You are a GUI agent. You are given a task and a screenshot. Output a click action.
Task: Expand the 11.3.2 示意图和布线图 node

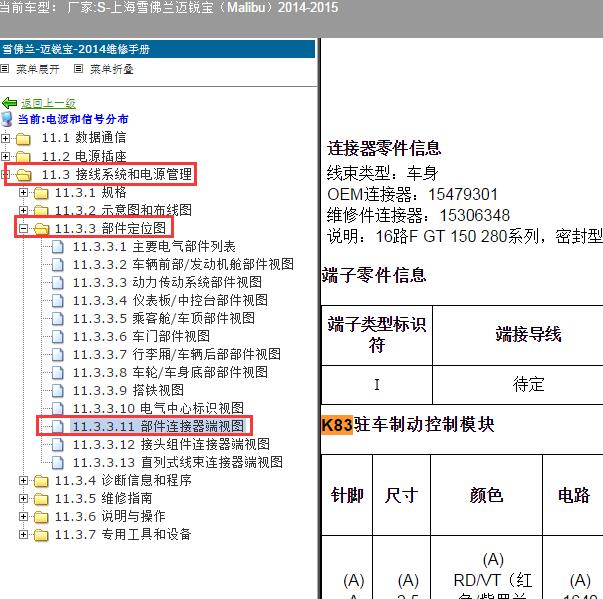(x=23, y=210)
